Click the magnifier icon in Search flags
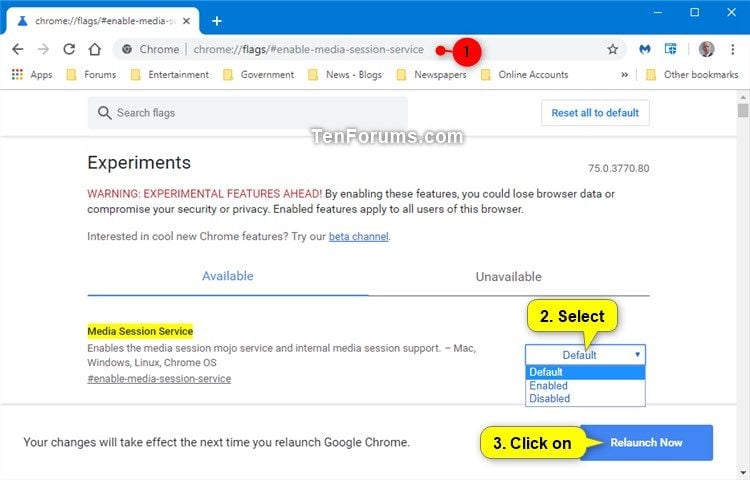Screen dimensions: 750x480 point(104,113)
